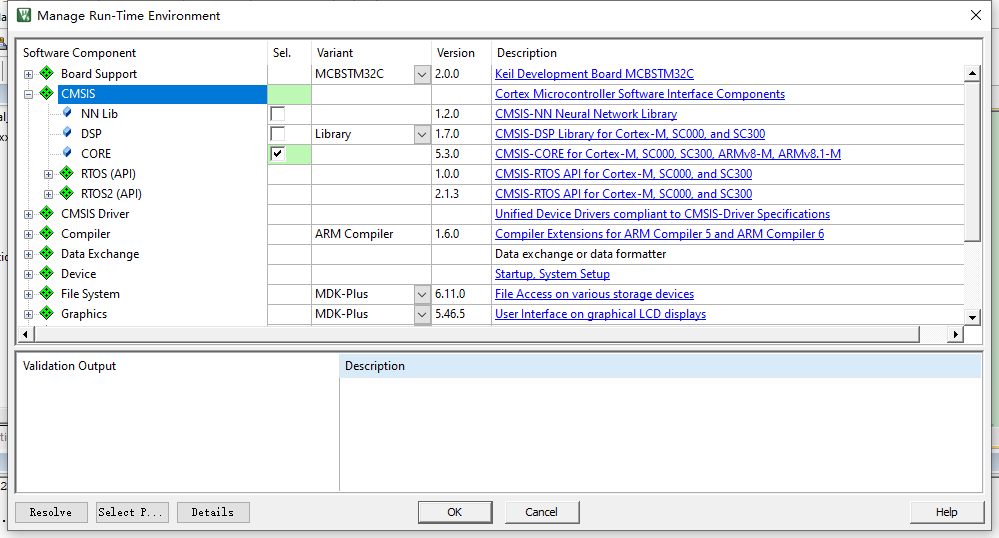Screen dimensions: 999x538
Task: Click the Resolve button
Action: [50, 513]
